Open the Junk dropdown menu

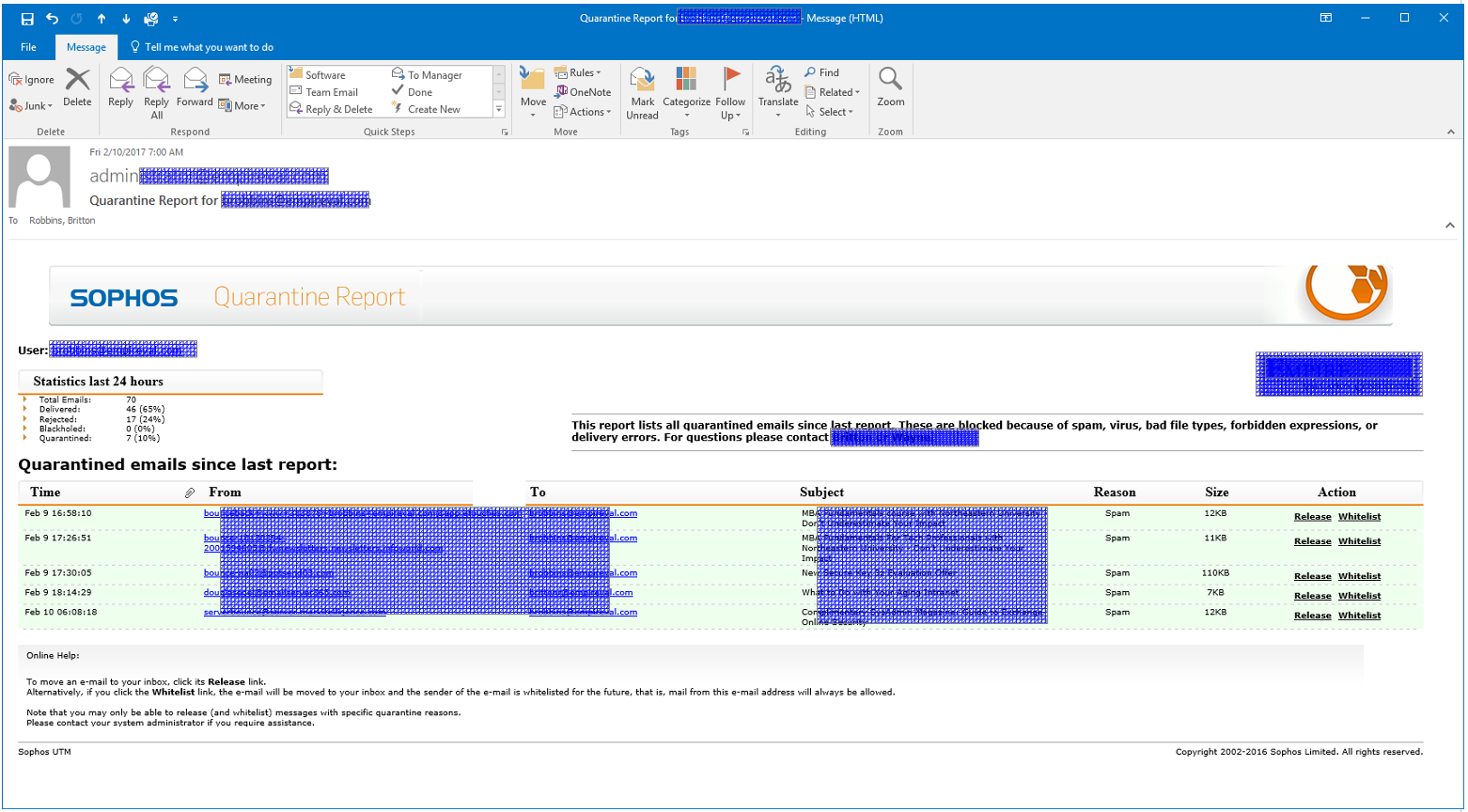31,106
